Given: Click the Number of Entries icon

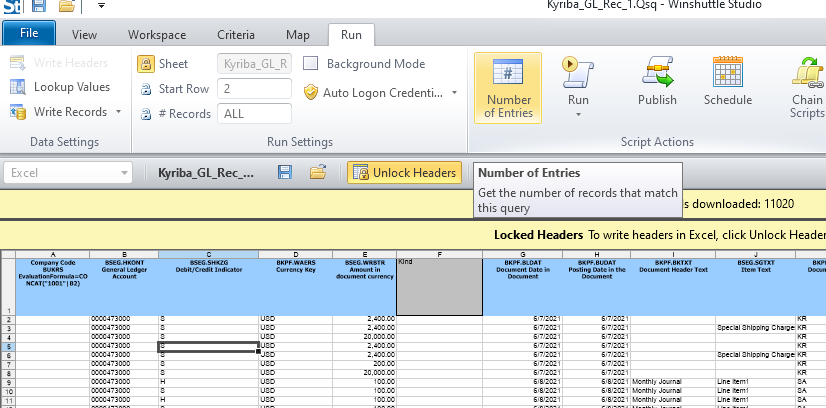Looking at the screenshot, I should (x=507, y=75).
